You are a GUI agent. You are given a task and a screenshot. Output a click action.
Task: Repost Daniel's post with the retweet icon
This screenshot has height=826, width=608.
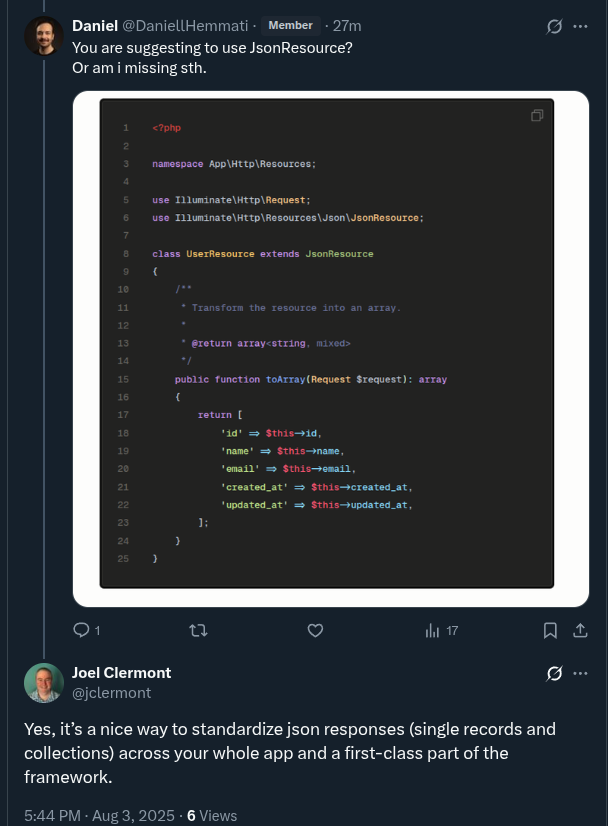click(199, 630)
